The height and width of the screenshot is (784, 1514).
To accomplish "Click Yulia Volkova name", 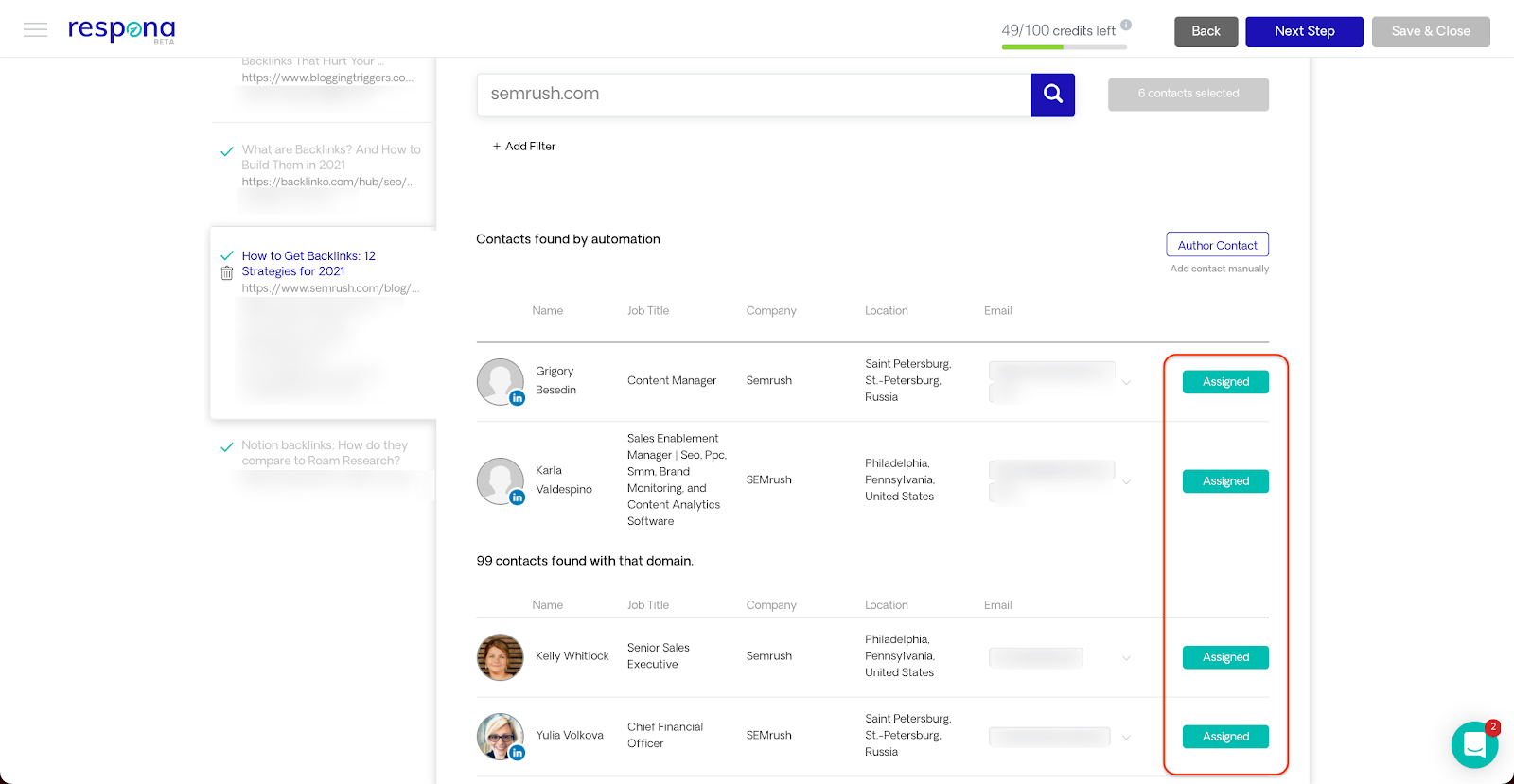I will coord(569,736).
